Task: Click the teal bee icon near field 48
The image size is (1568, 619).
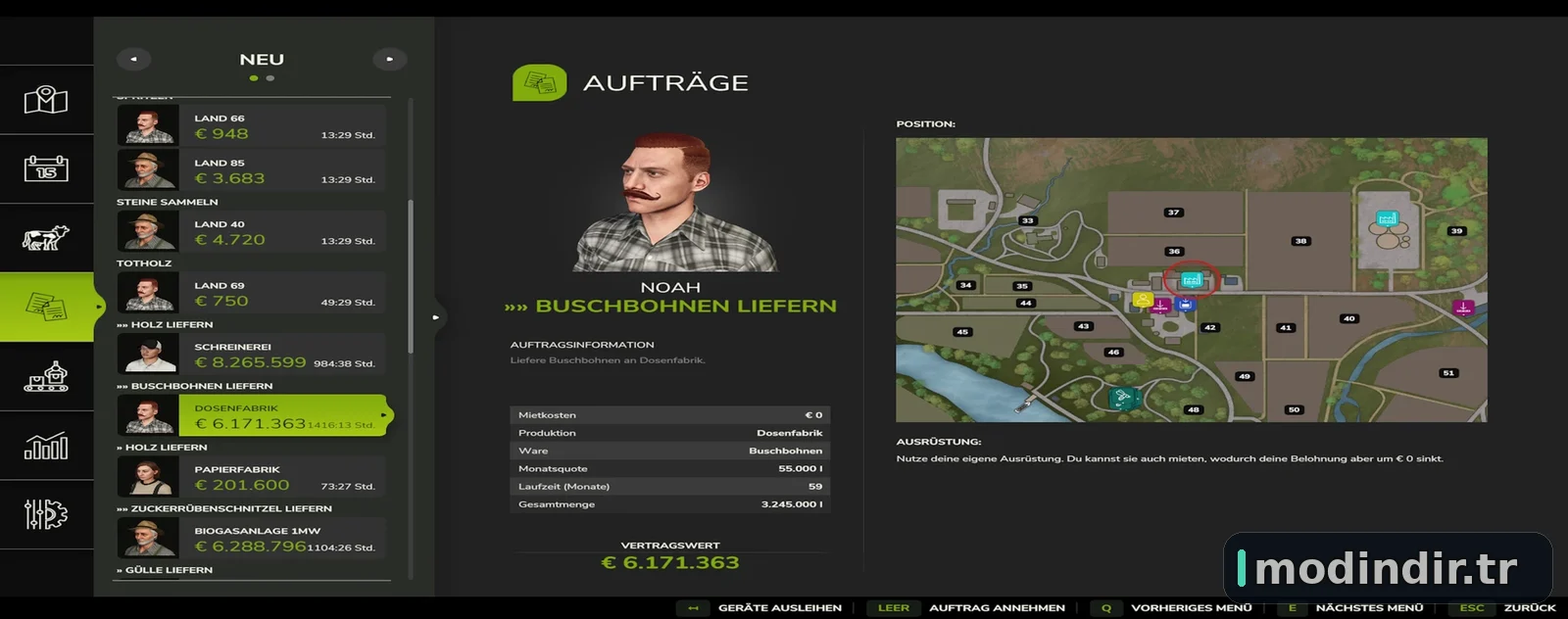Action: point(1122,398)
